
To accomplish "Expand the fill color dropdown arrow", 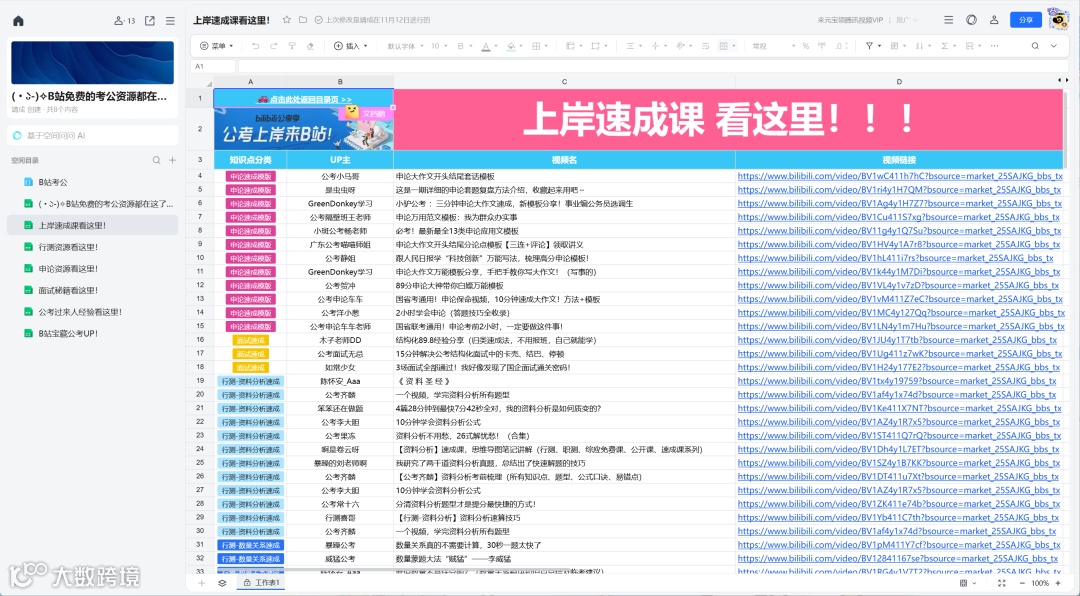I will pos(521,46).
